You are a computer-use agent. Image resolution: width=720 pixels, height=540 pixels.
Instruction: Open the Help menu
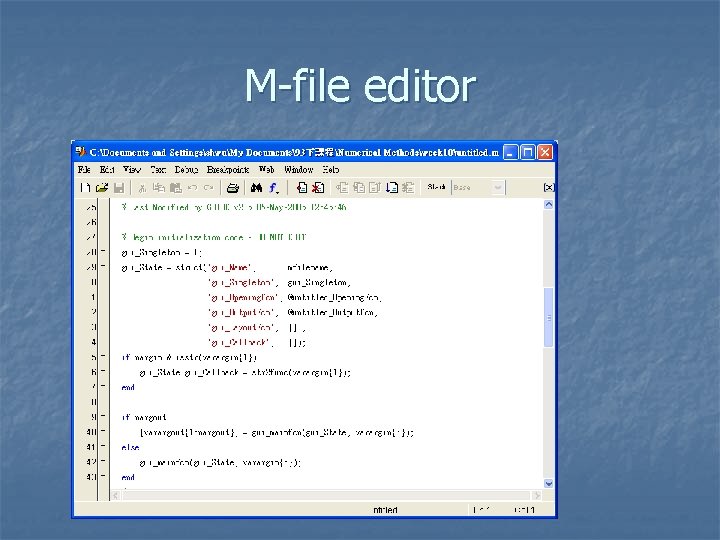point(331,169)
